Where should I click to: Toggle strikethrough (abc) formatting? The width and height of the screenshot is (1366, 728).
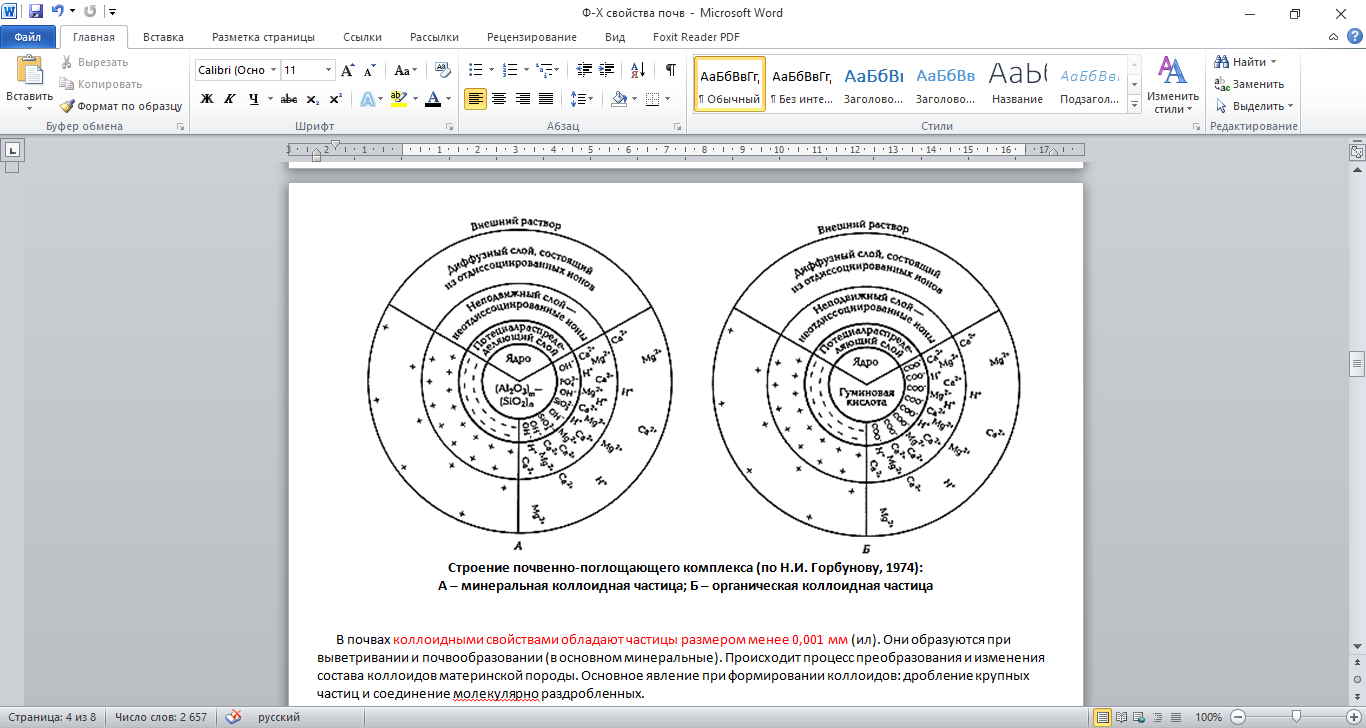pos(289,99)
